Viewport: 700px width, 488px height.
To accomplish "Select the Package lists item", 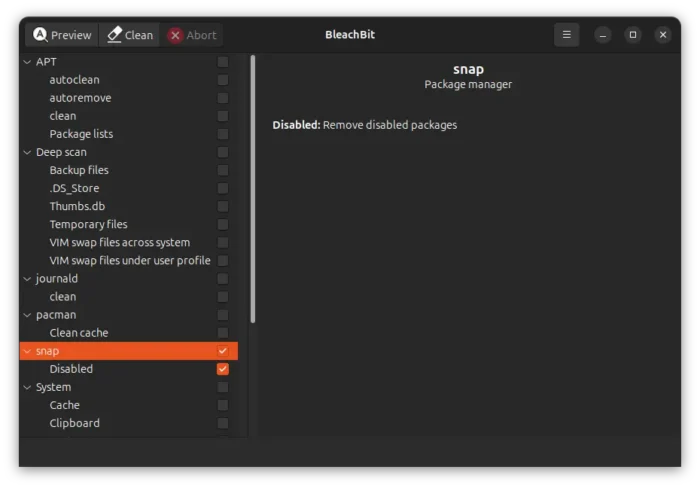I will pos(81,134).
